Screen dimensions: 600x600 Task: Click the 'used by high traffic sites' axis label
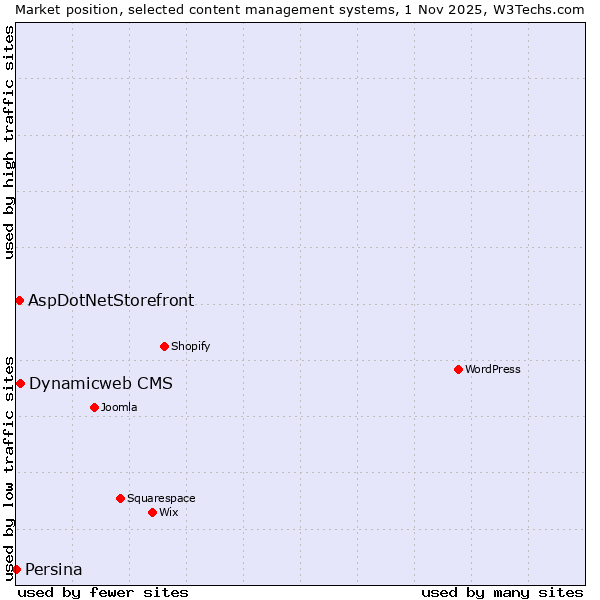click(x=9, y=142)
